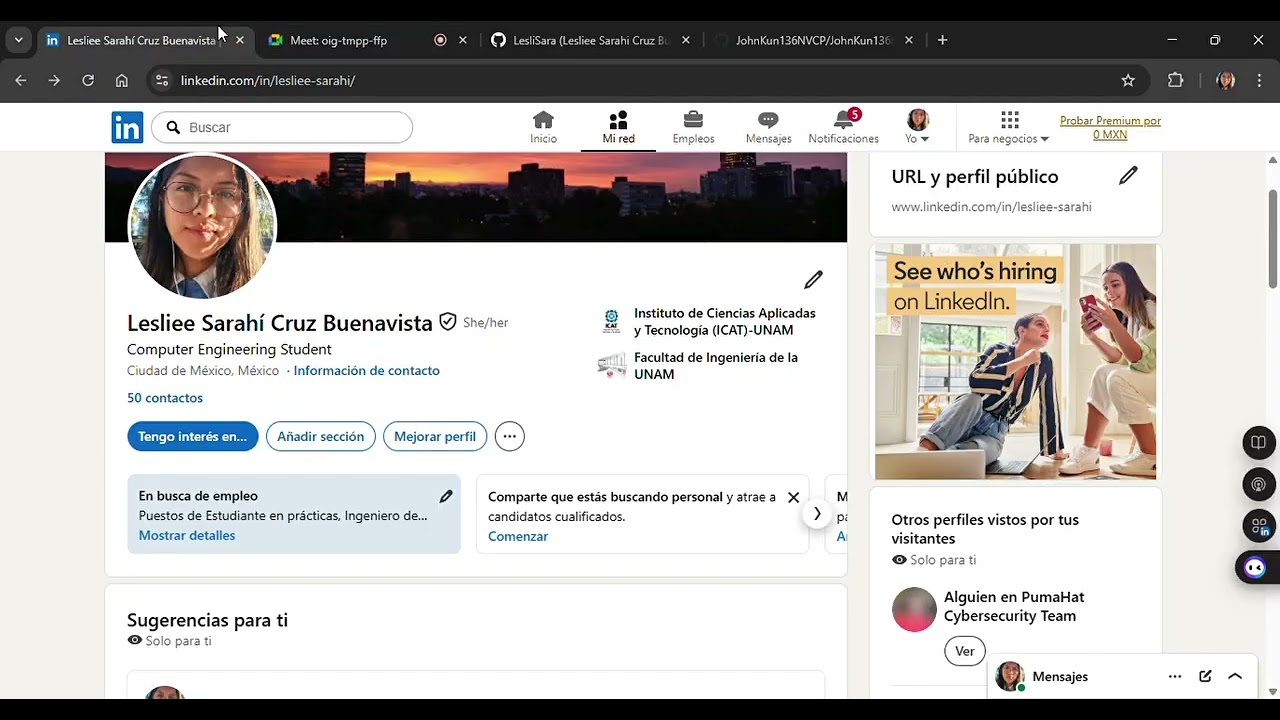Click the Facultad de Ingeniería logo icon
This screenshot has width=1280, height=720.
tap(611, 365)
